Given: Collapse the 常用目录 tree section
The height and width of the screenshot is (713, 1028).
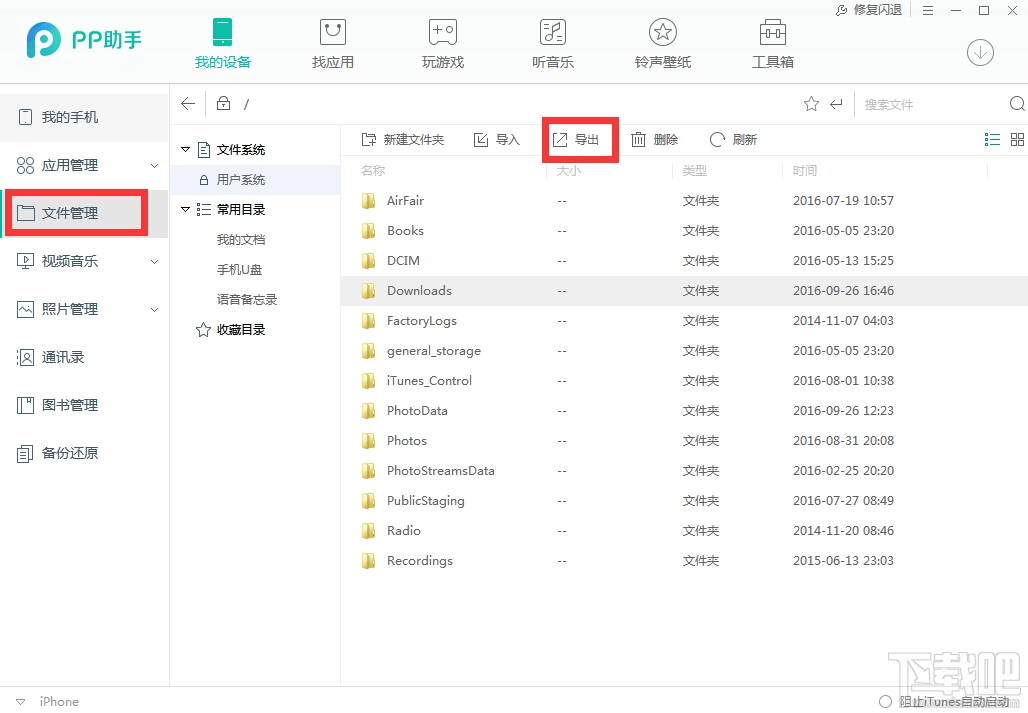Looking at the screenshot, I should point(185,209).
